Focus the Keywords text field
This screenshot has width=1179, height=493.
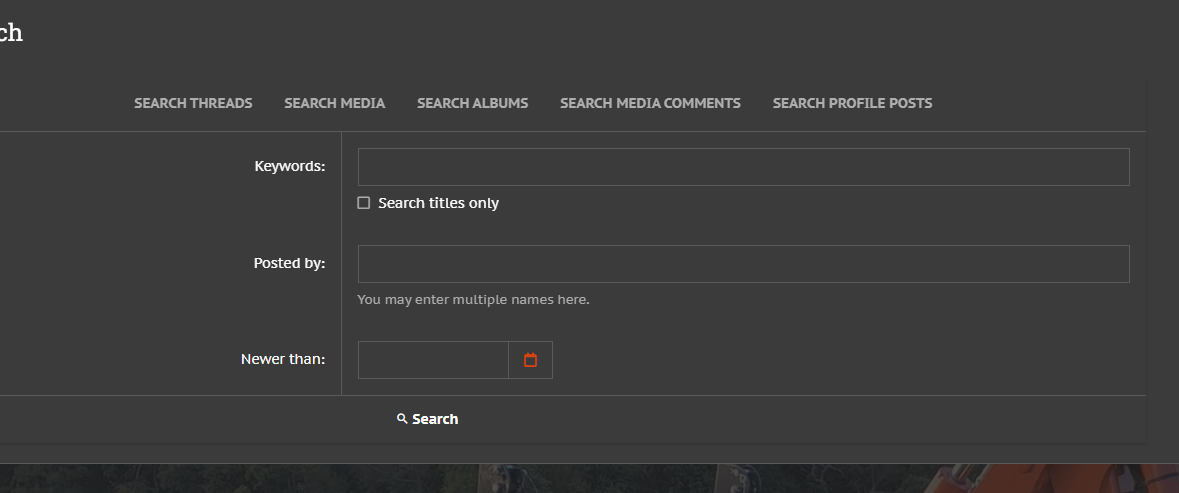click(743, 167)
